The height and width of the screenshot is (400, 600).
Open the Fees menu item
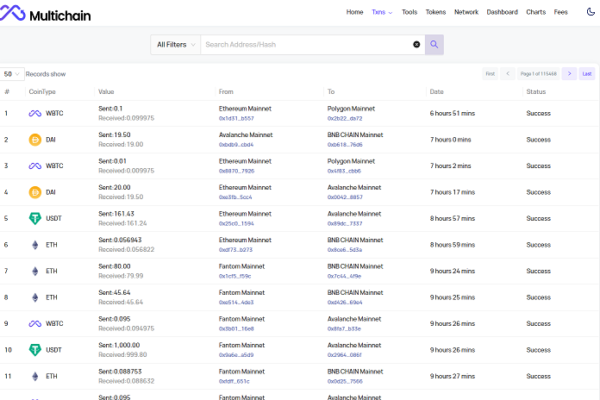pyautogui.click(x=561, y=12)
